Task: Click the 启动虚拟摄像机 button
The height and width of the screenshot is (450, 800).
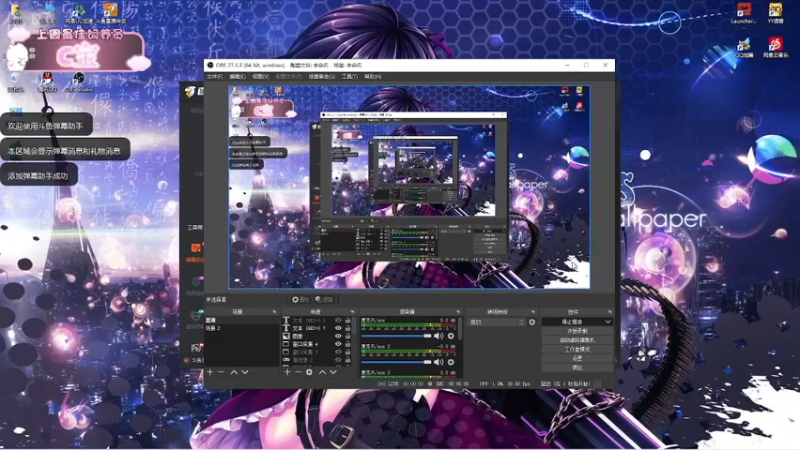Action: point(577,340)
